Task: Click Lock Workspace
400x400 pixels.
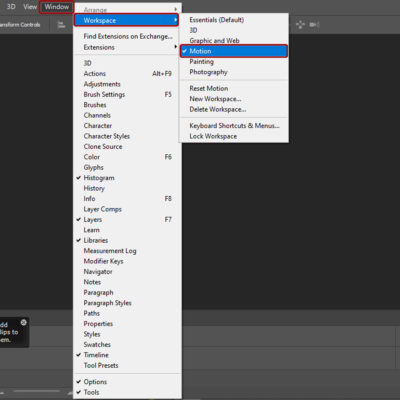Action: (x=234, y=136)
